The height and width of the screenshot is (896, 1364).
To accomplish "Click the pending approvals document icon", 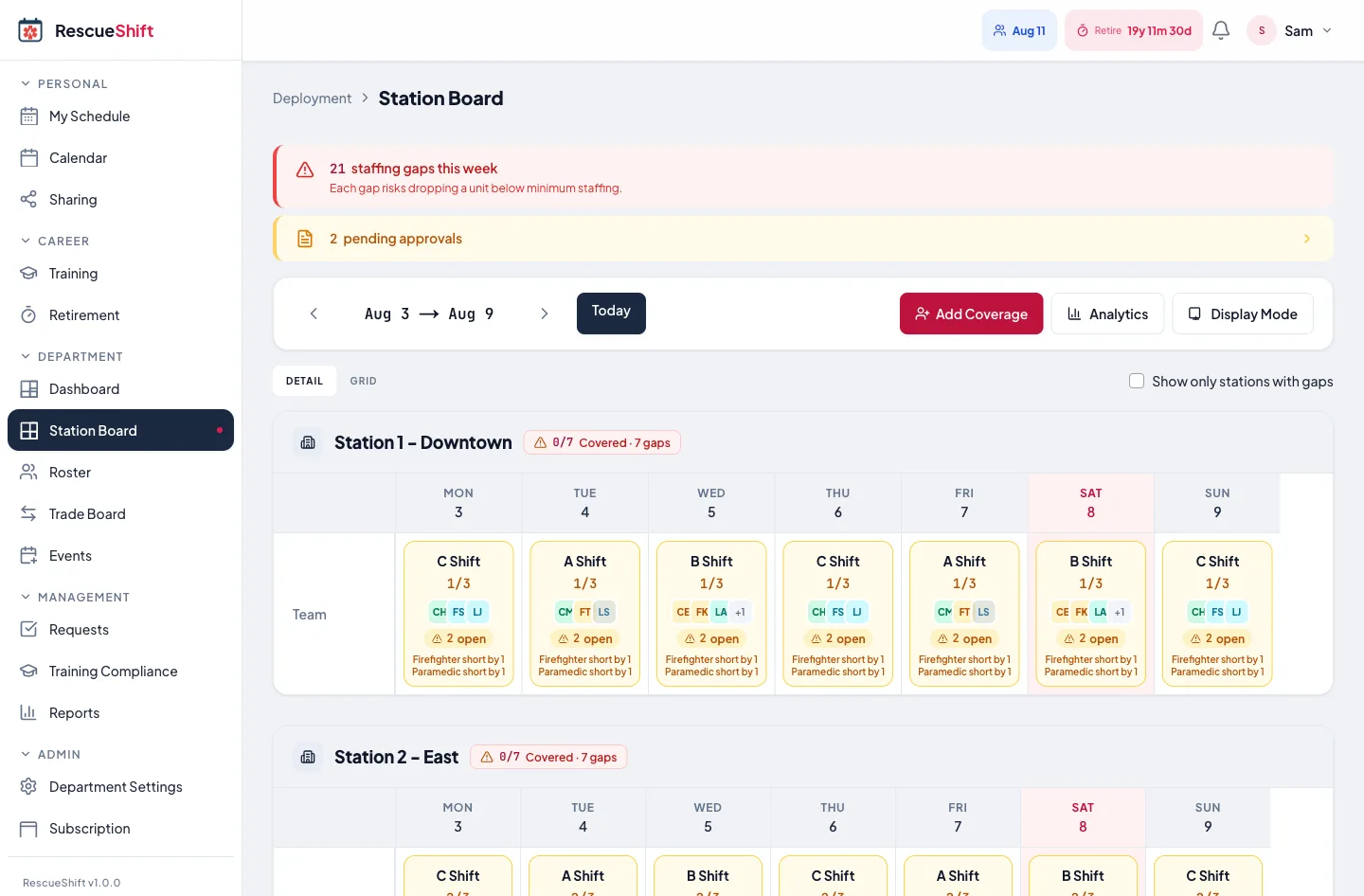I will tap(305, 239).
